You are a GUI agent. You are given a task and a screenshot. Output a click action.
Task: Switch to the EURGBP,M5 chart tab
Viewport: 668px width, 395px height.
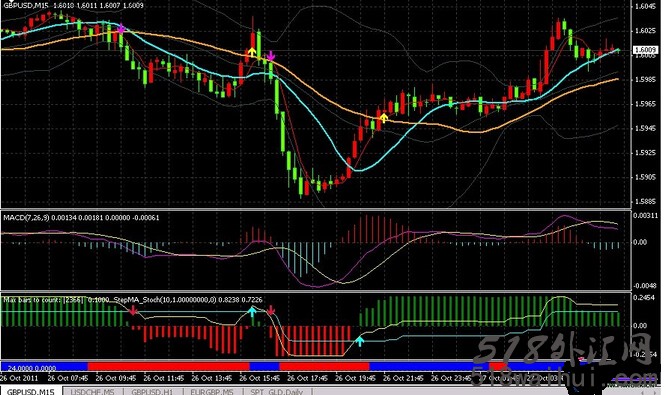point(212,392)
